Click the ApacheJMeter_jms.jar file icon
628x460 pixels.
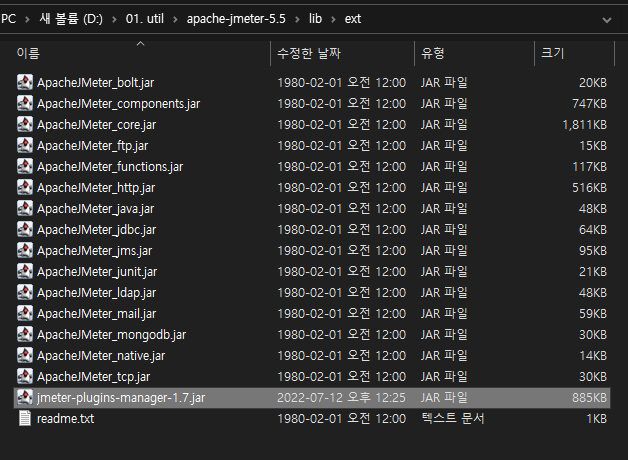click(25, 250)
